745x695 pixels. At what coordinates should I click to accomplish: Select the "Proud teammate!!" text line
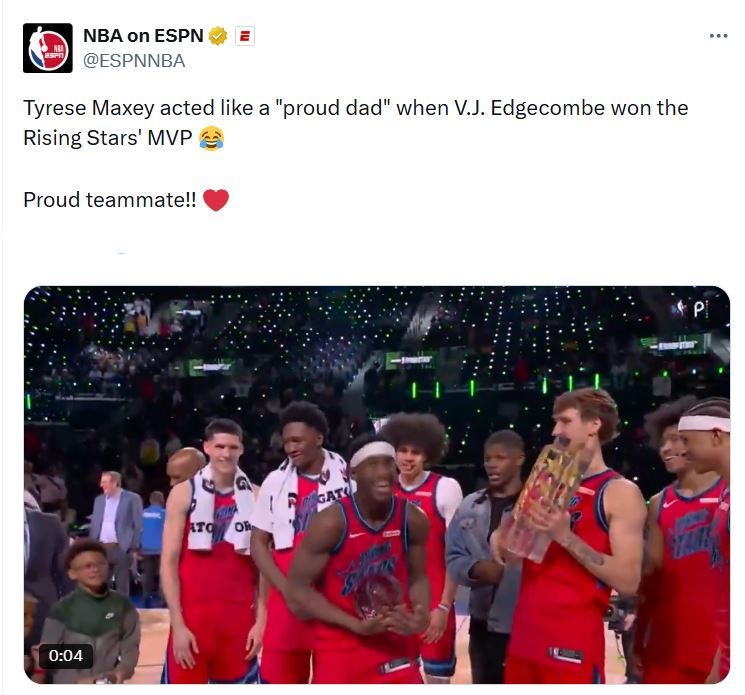110,200
